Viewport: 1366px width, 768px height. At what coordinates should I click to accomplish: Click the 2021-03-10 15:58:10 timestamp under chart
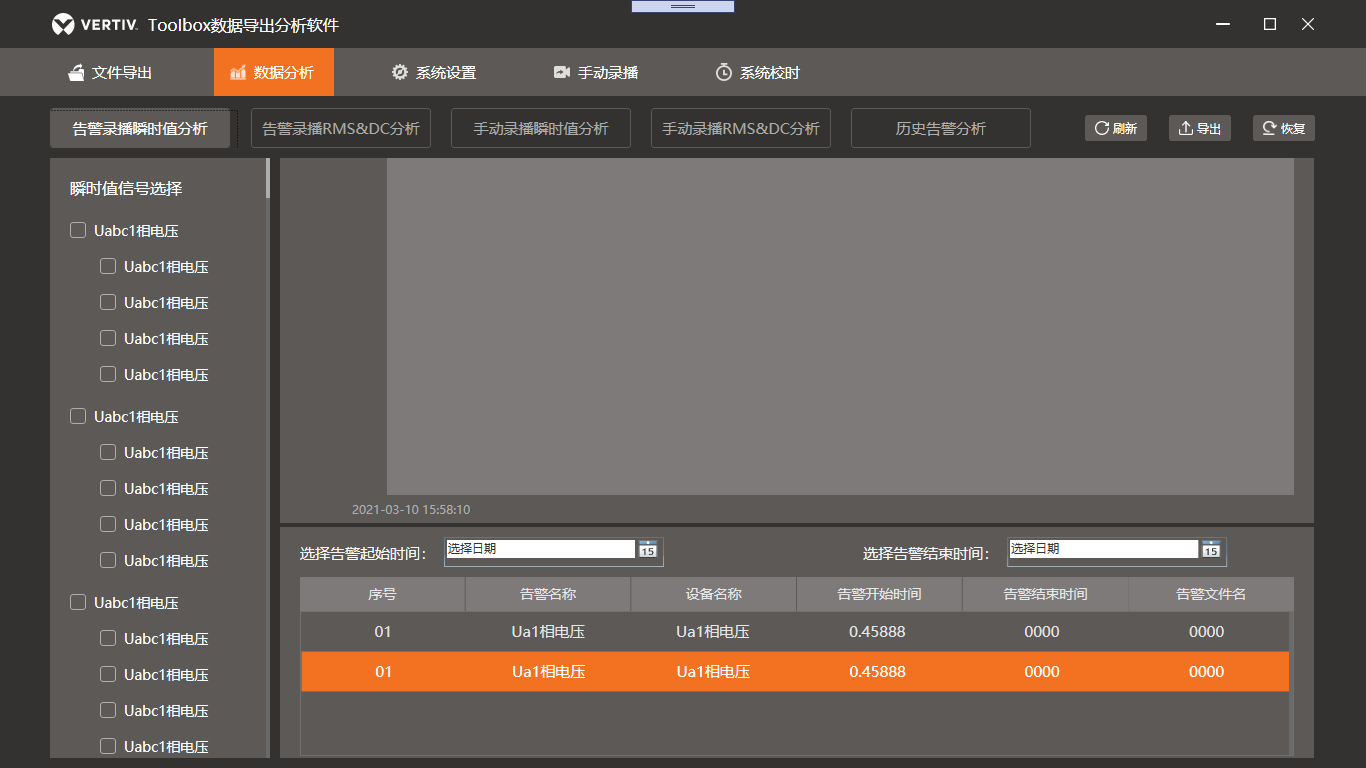pyautogui.click(x=411, y=510)
